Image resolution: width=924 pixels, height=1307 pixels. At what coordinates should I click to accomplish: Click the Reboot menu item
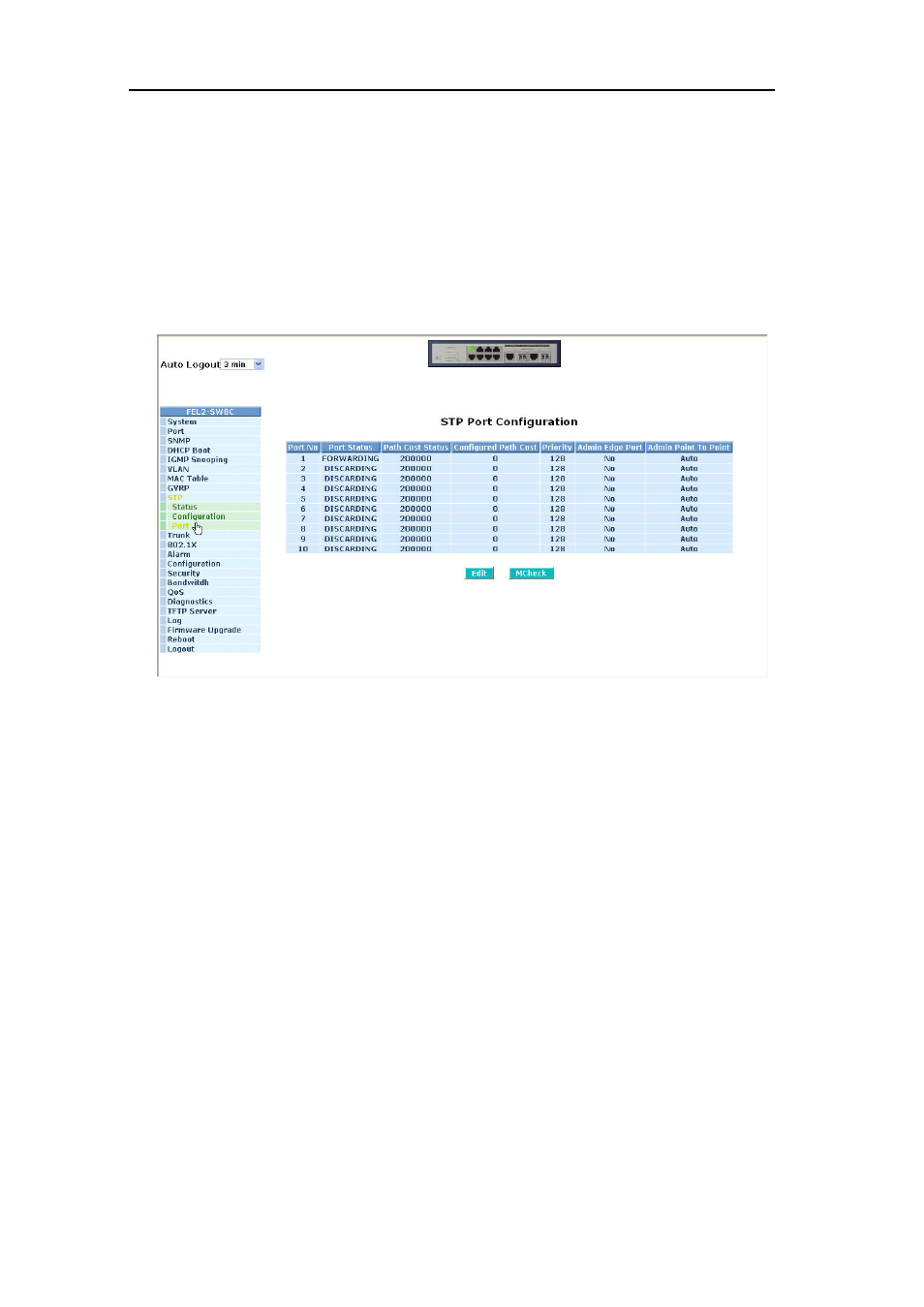coord(181,639)
